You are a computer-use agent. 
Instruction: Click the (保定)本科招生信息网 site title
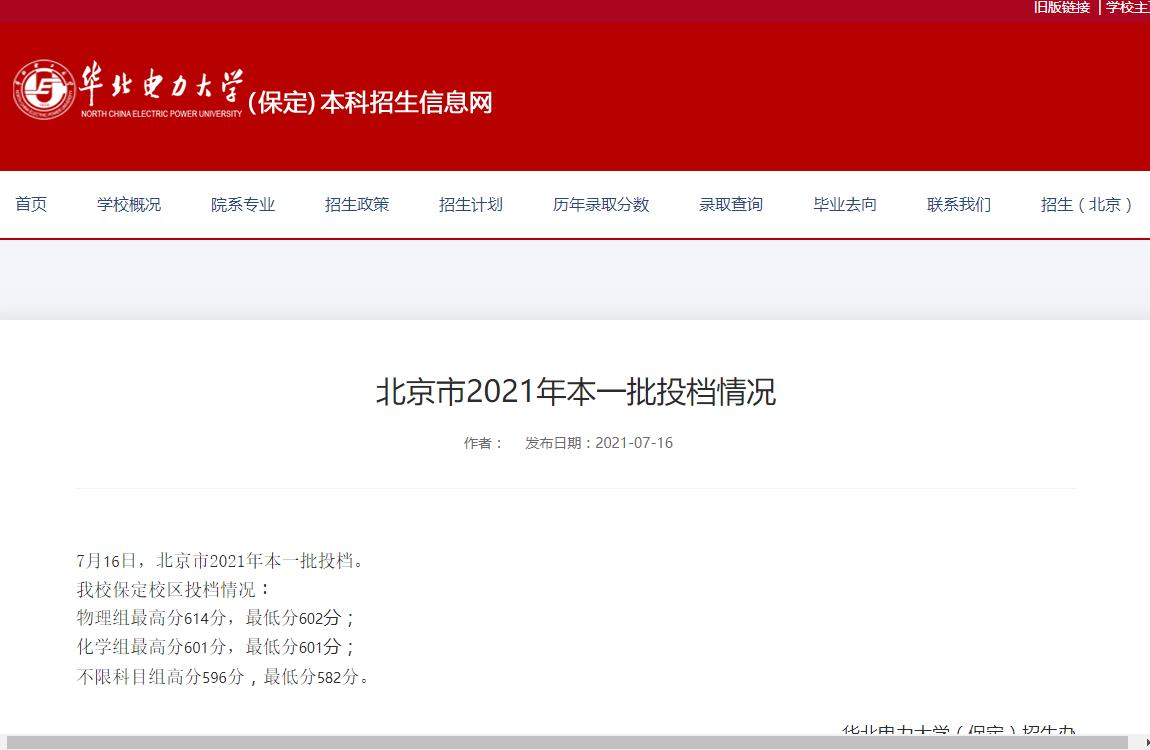point(370,103)
